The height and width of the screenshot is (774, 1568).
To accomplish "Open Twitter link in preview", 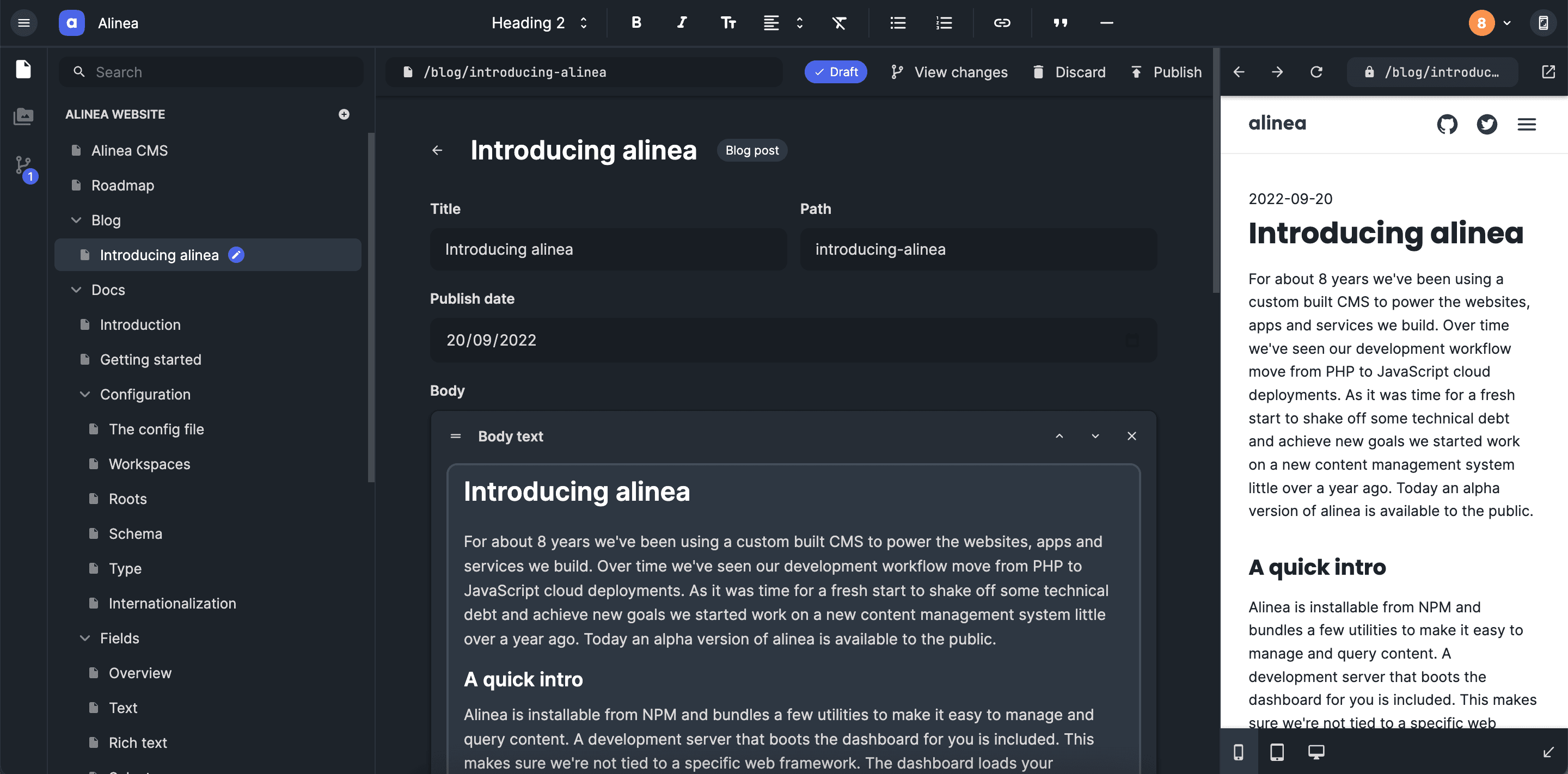I will tap(1487, 124).
